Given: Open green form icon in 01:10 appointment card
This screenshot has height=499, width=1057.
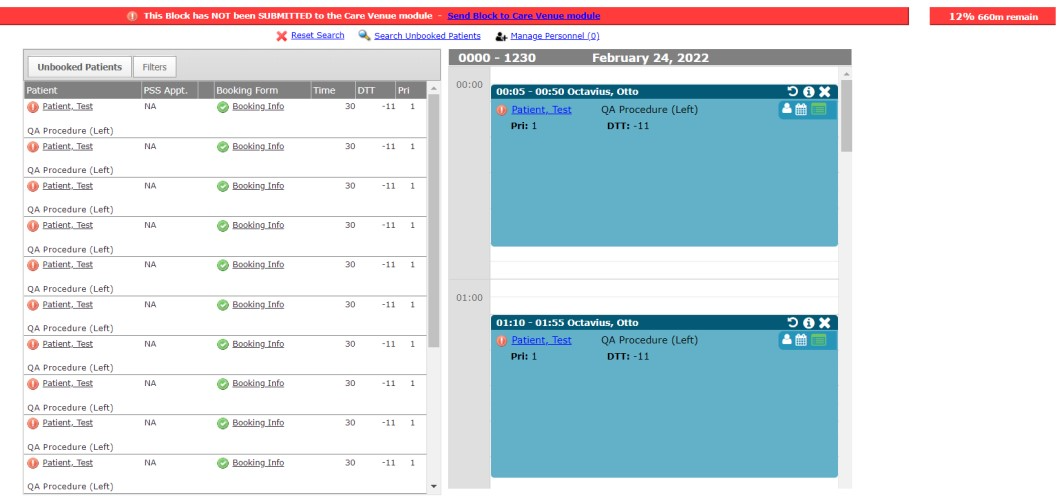Looking at the screenshot, I should coord(818,340).
